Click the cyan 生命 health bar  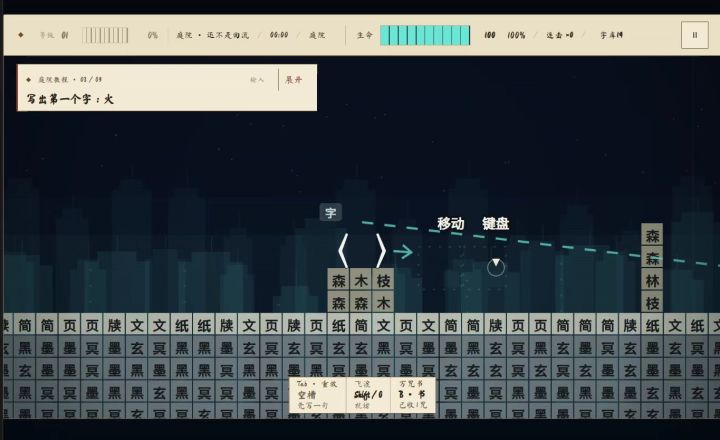click(x=425, y=35)
